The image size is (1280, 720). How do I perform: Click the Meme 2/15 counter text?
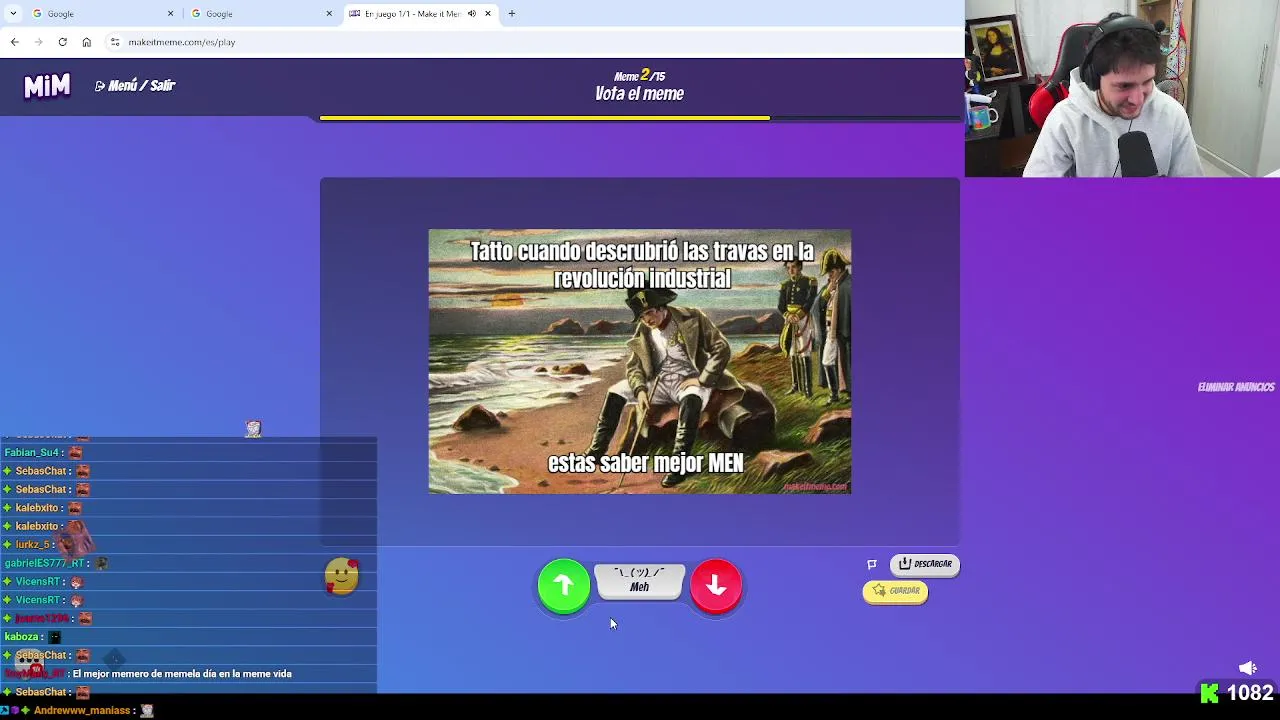point(639,76)
